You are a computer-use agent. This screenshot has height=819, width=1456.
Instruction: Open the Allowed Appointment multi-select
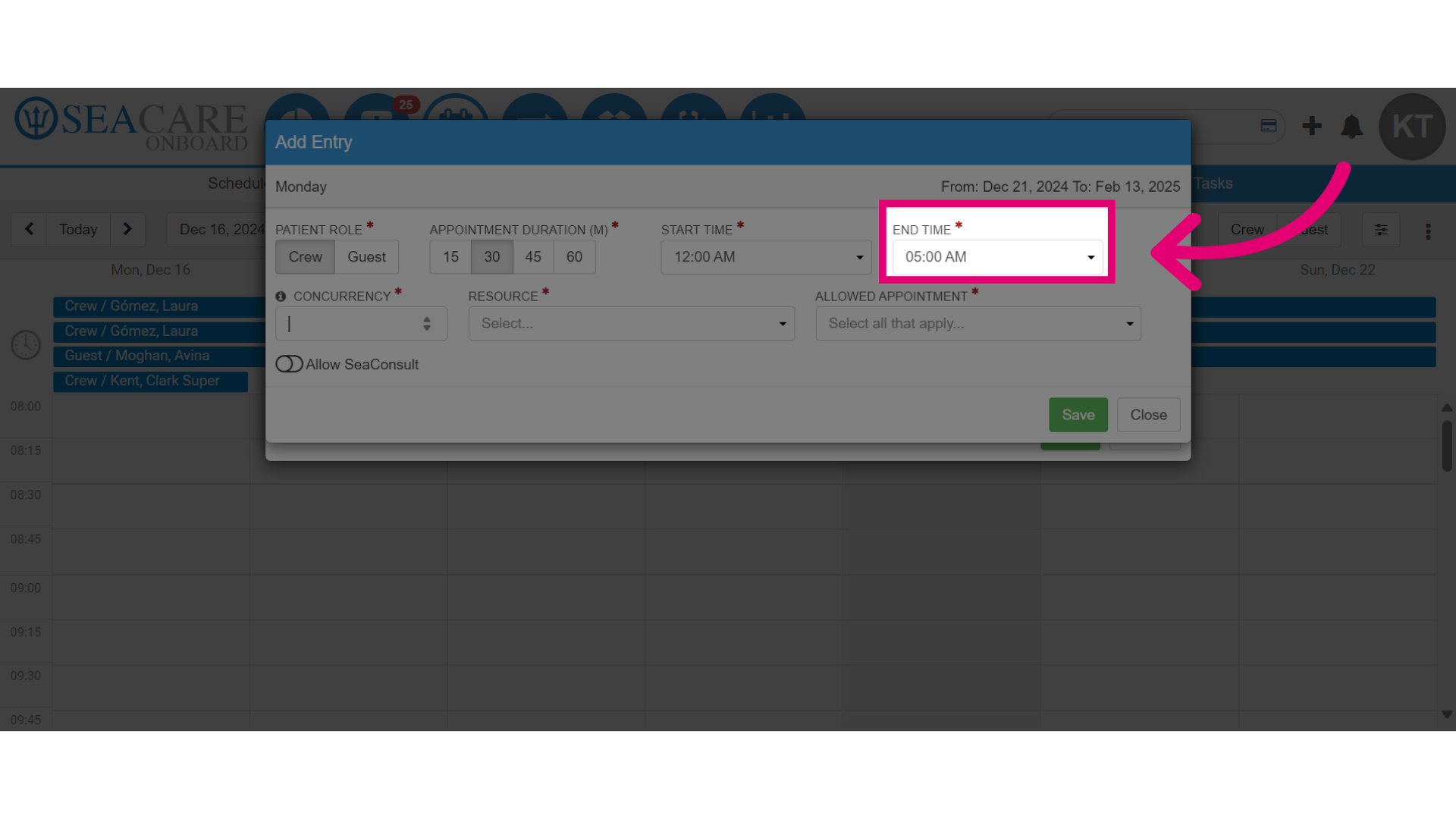click(978, 324)
